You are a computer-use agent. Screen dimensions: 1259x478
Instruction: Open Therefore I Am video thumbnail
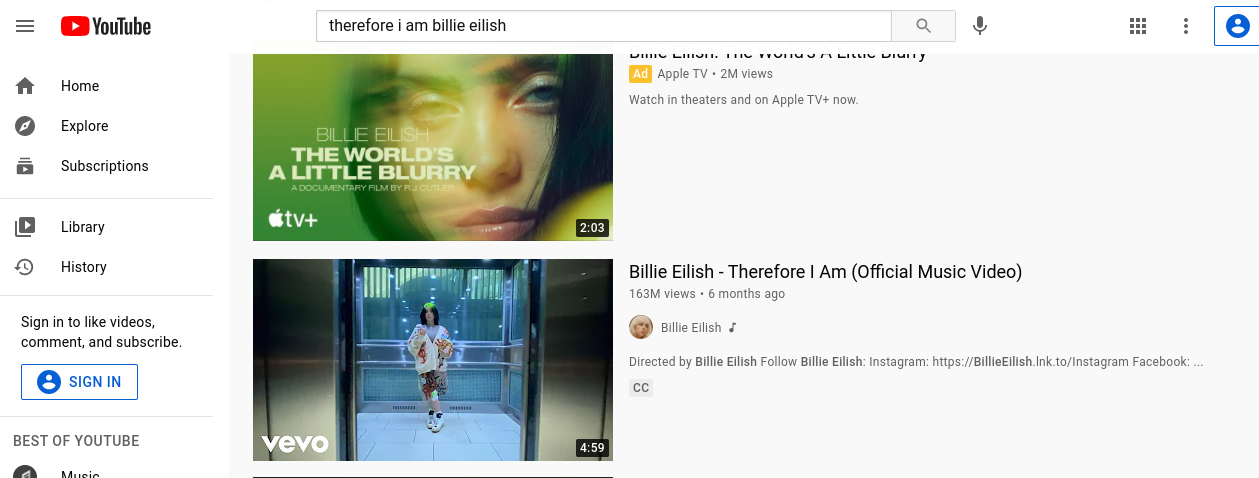point(433,360)
